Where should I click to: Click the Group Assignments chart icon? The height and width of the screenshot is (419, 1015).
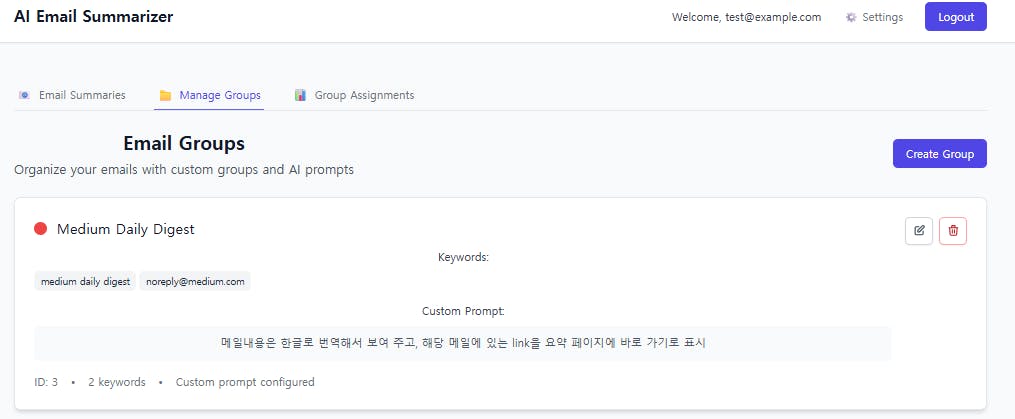(x=300, y=95)
